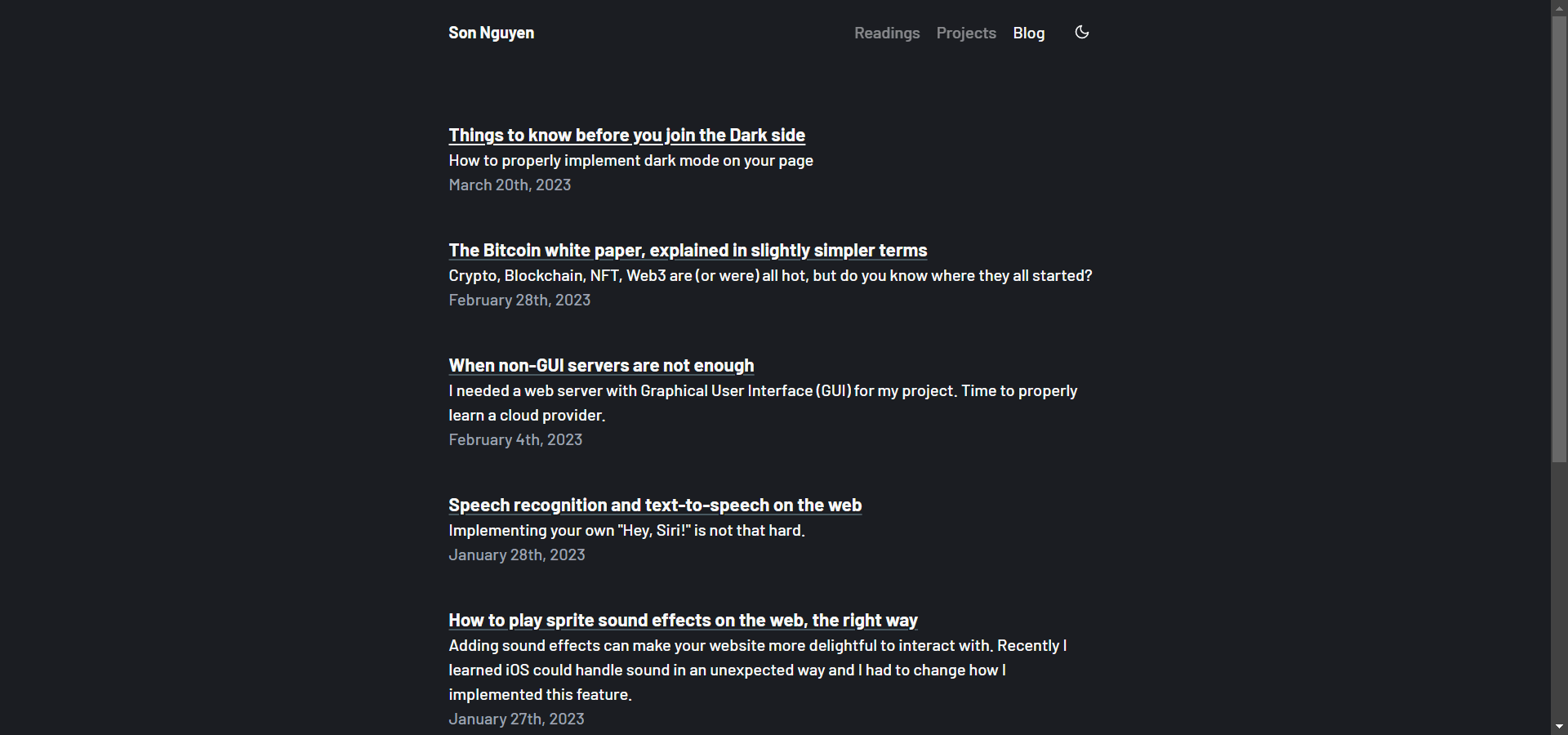Screen dimensions: 1568x735
Task: Select the Blog navigation item
Action: (1028, 33)
